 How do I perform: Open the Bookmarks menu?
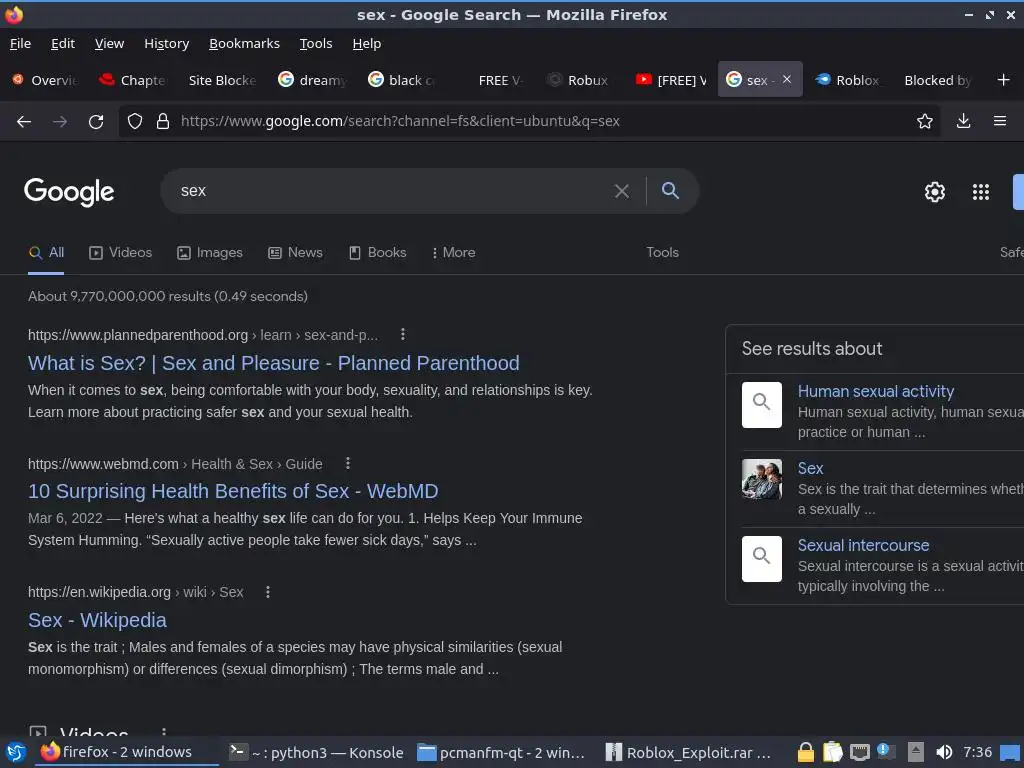244,44
